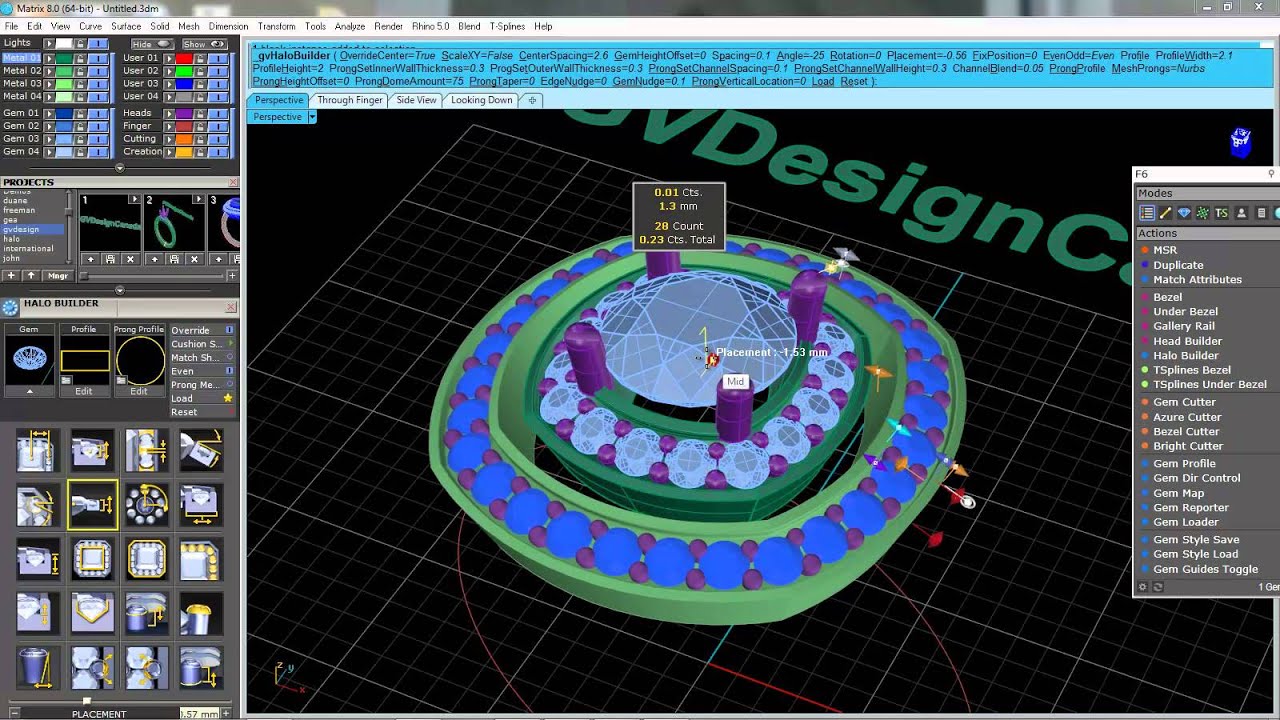Select the prong taper tool with angled cylinder

coord(38,668)
